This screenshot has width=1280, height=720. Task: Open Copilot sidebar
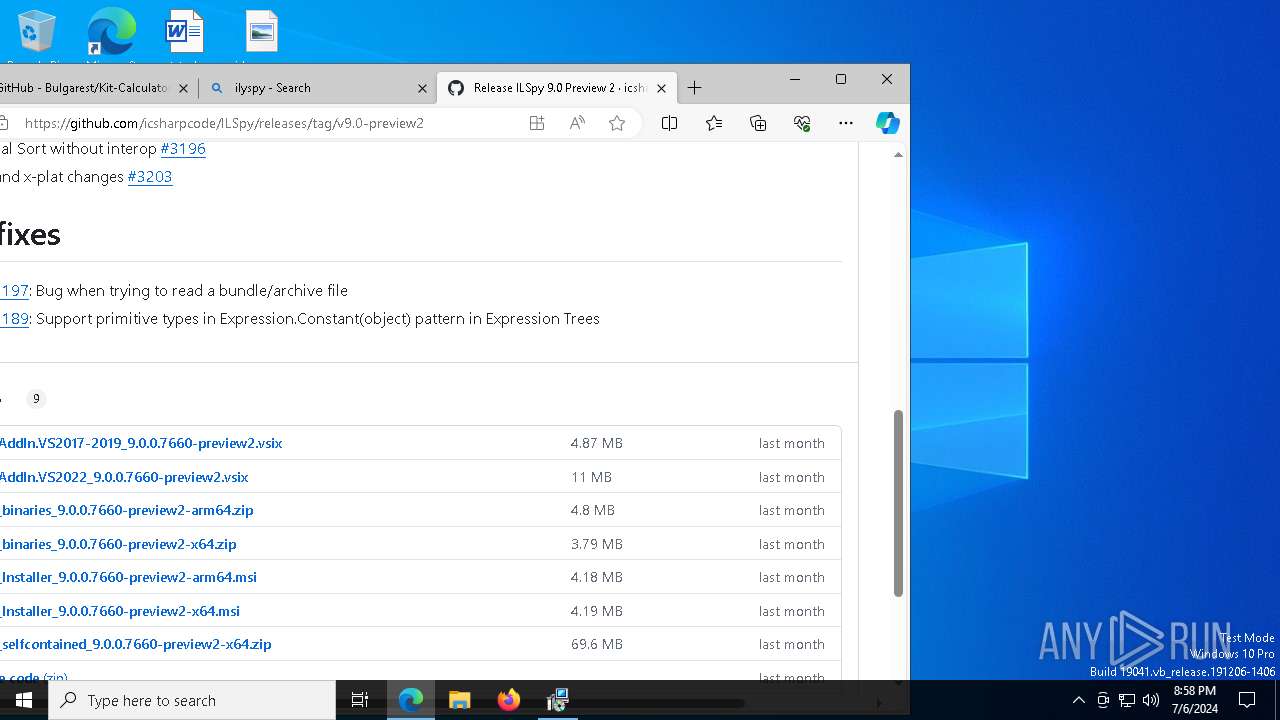pos(887,123)
